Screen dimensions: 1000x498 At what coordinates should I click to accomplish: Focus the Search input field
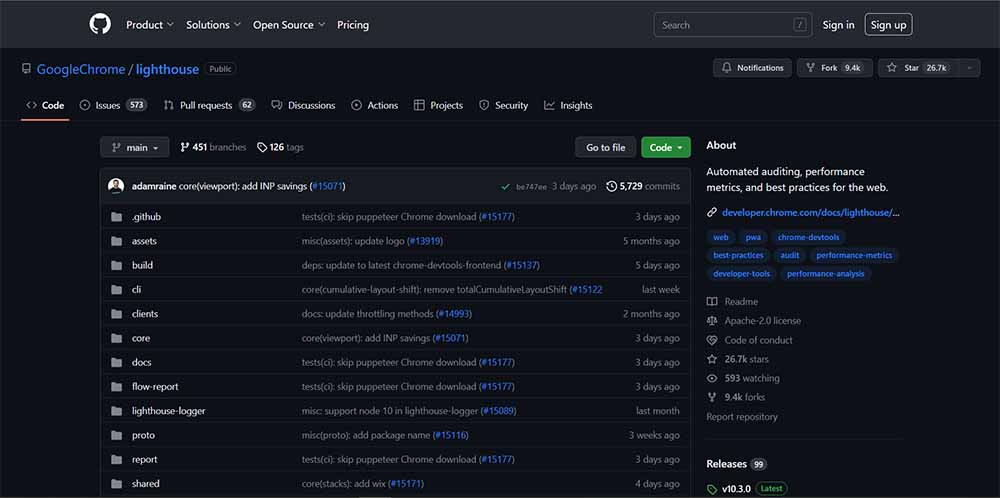click(733, 25)
